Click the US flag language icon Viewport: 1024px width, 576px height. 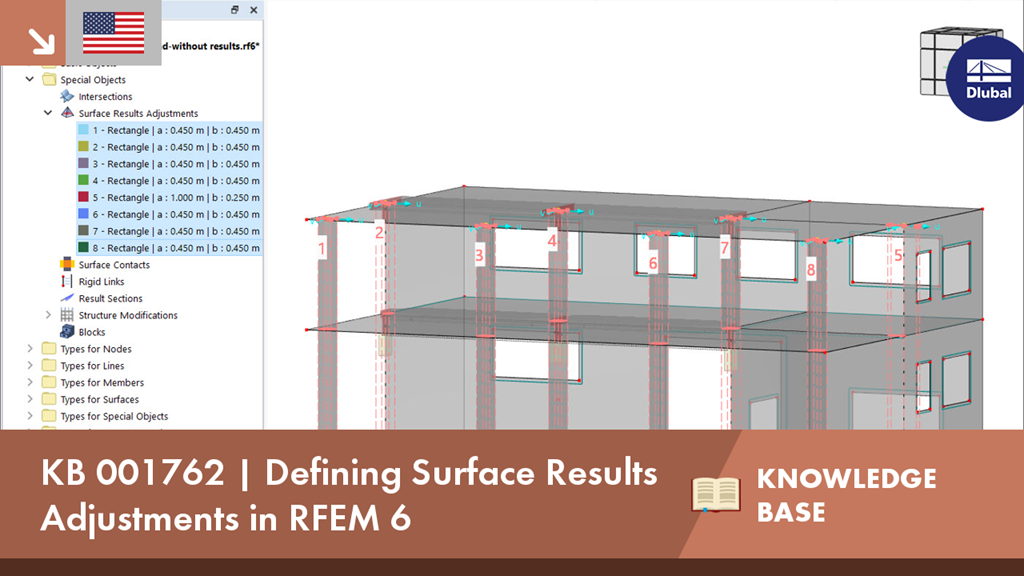point(114,33)
